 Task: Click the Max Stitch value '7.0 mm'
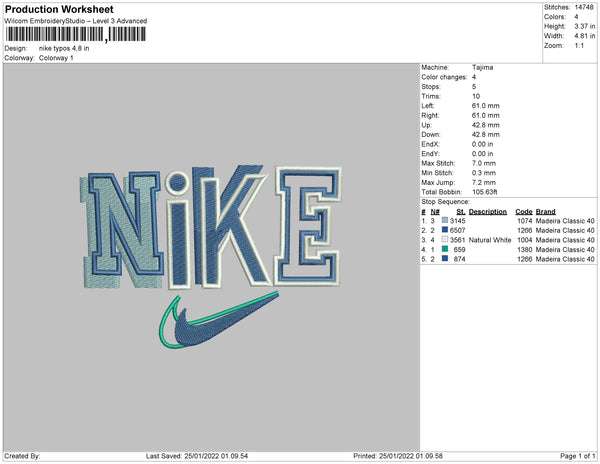point(484,163)
